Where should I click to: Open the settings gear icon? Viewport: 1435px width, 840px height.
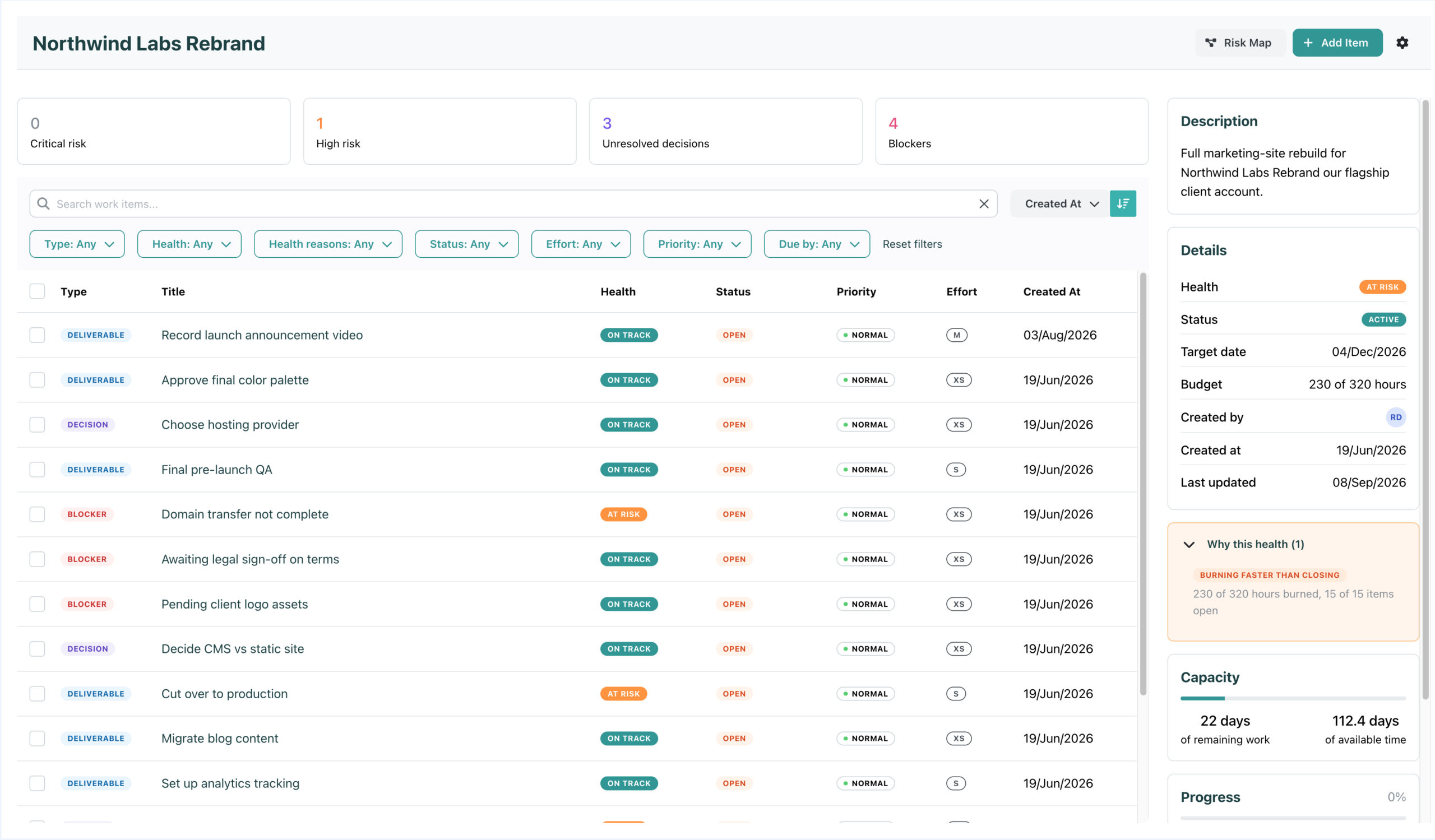[x=1402, y=43]
